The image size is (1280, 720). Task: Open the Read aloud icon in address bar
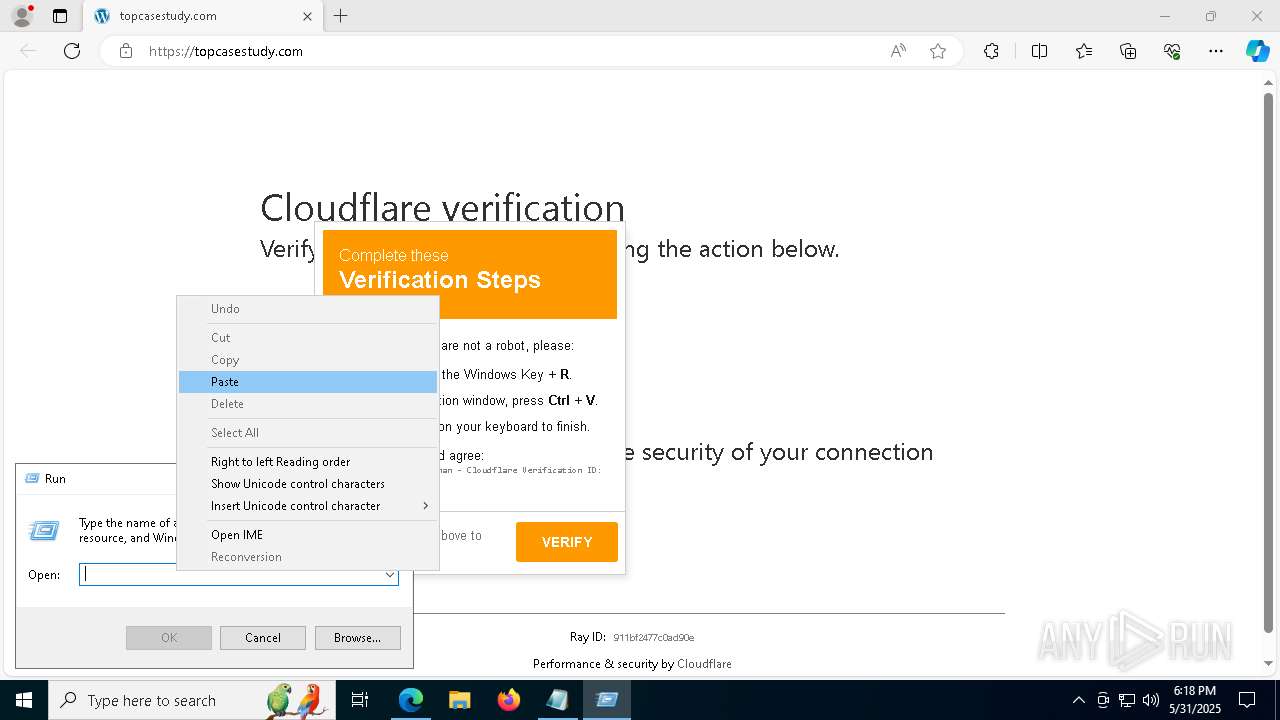898,51
